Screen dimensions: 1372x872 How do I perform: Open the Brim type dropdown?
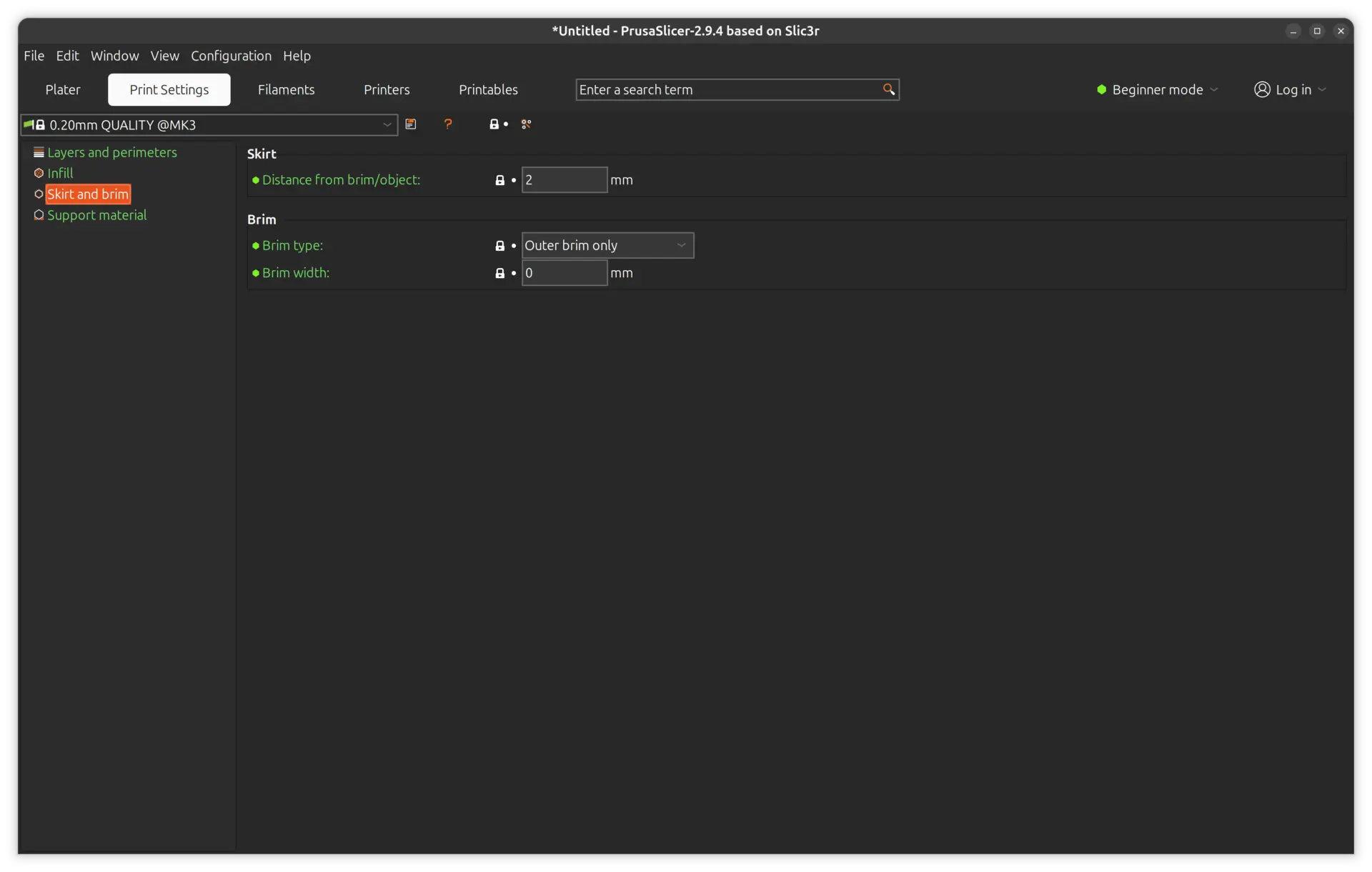pyautogui.click(x=607, y=245)
